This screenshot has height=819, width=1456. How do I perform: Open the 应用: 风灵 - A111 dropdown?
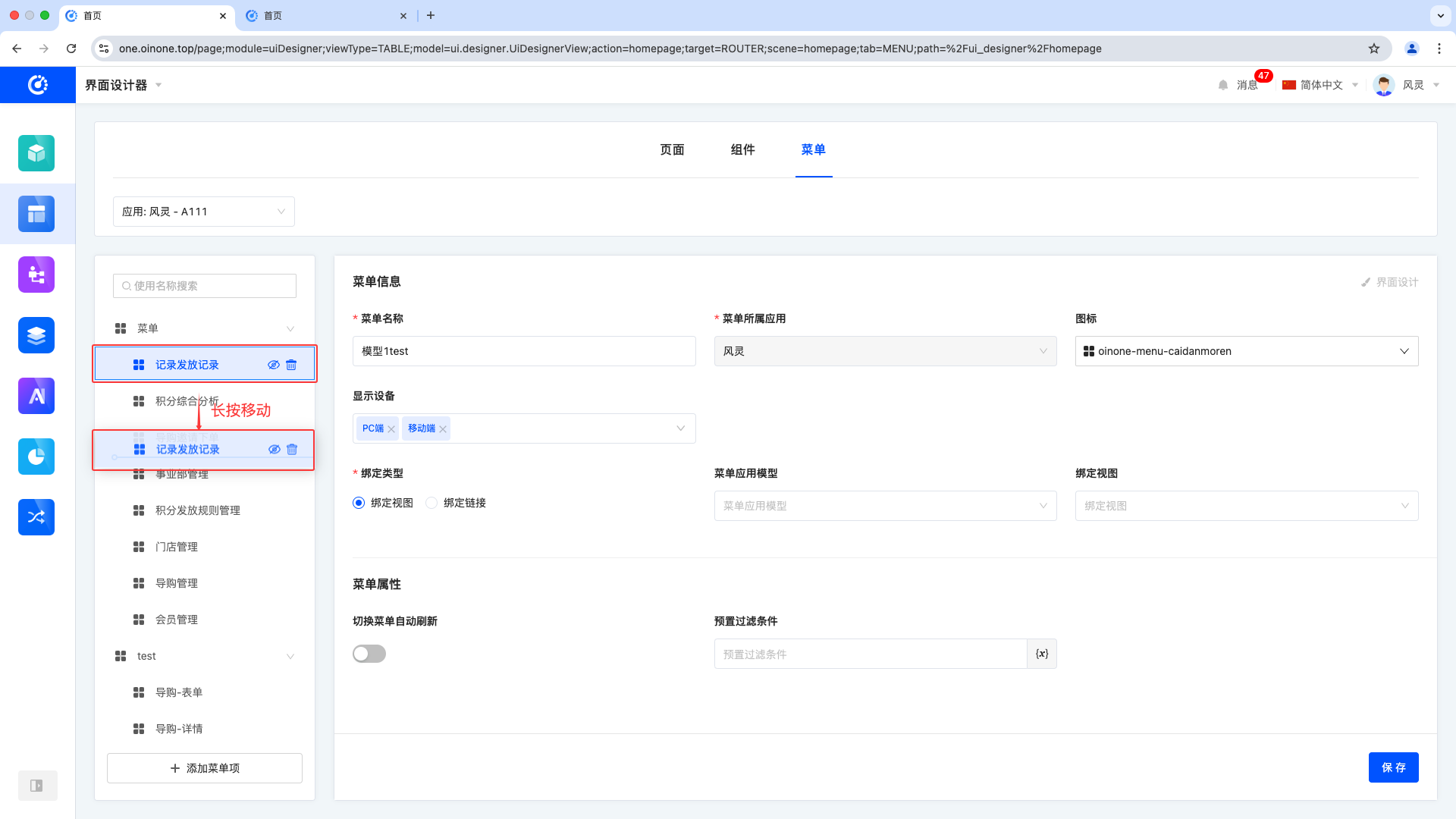(204, 212)
